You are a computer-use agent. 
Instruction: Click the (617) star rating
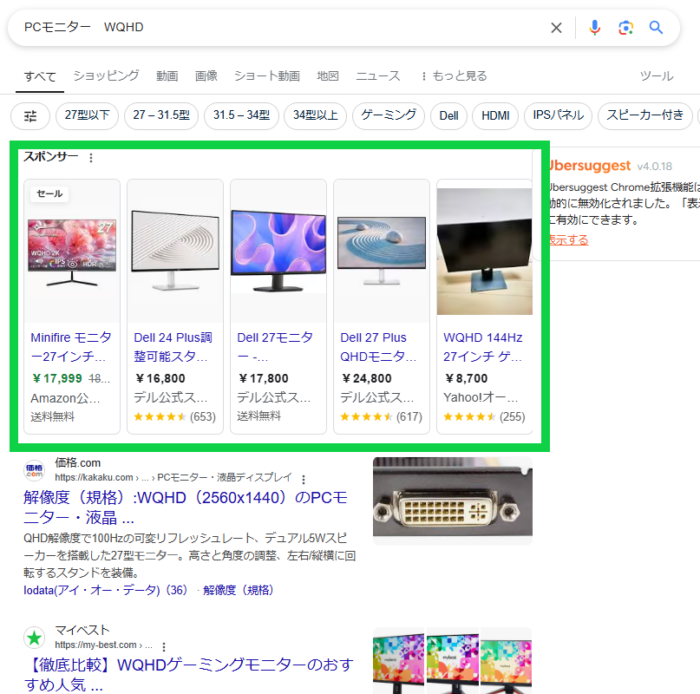tap(381, 417)
